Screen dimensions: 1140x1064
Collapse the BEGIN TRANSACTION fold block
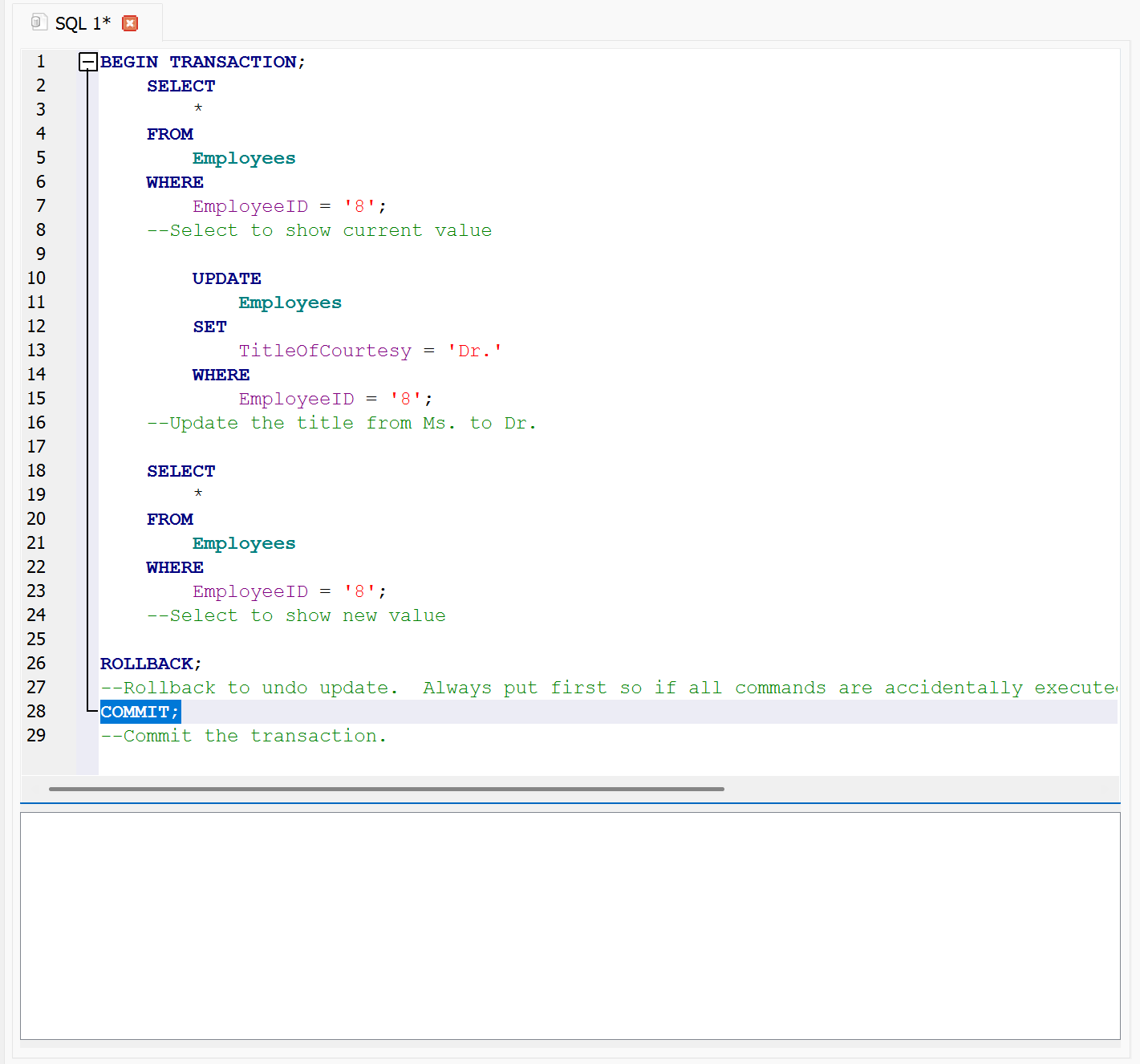pos(87,62)
